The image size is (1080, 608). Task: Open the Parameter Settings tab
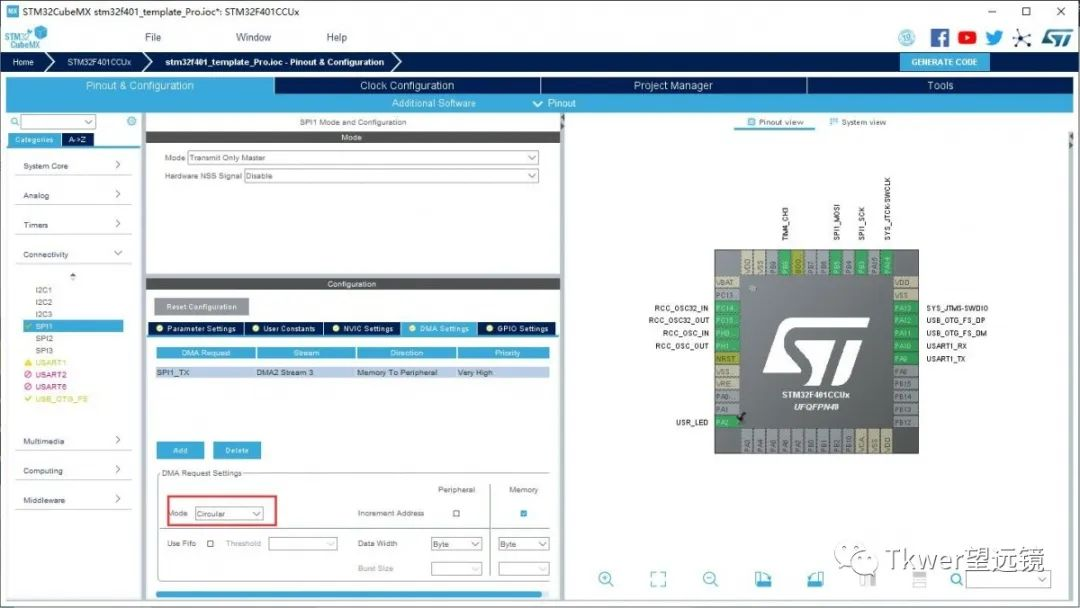[x=196, y=328]
